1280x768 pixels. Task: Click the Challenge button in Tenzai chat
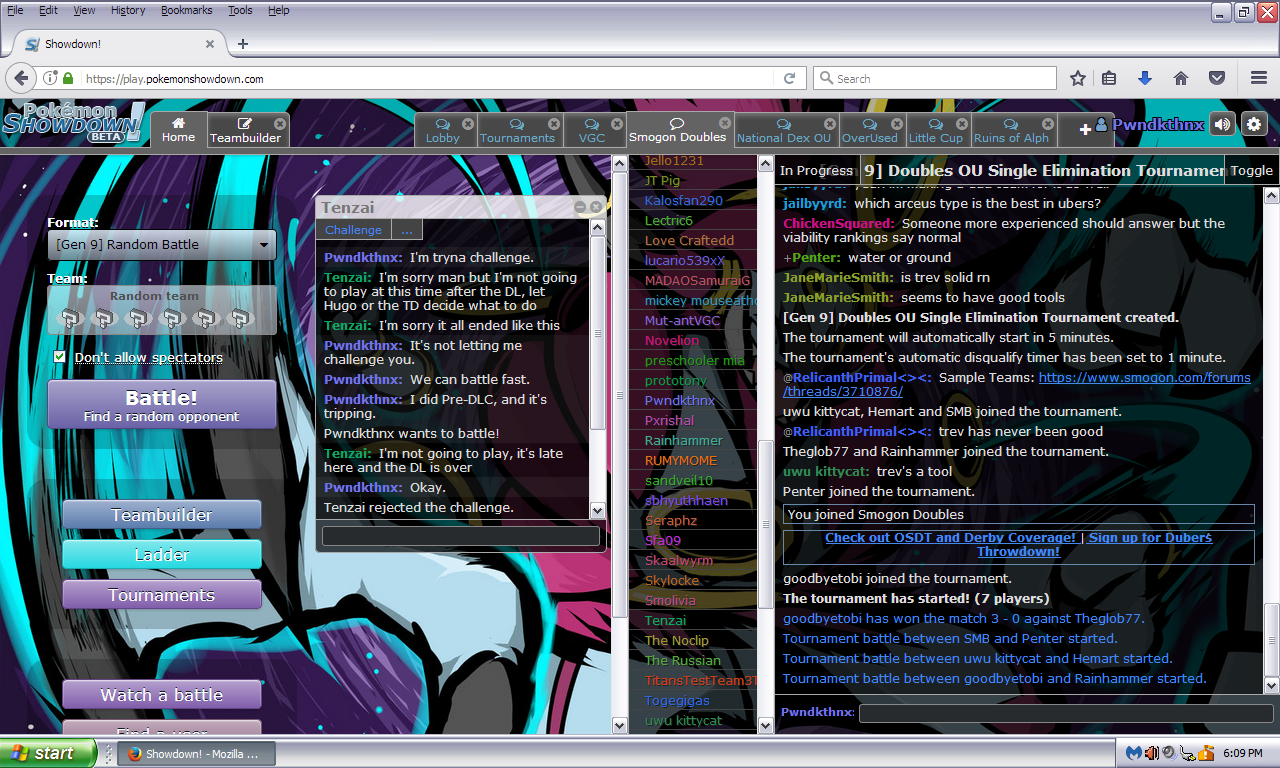point(353,230)
